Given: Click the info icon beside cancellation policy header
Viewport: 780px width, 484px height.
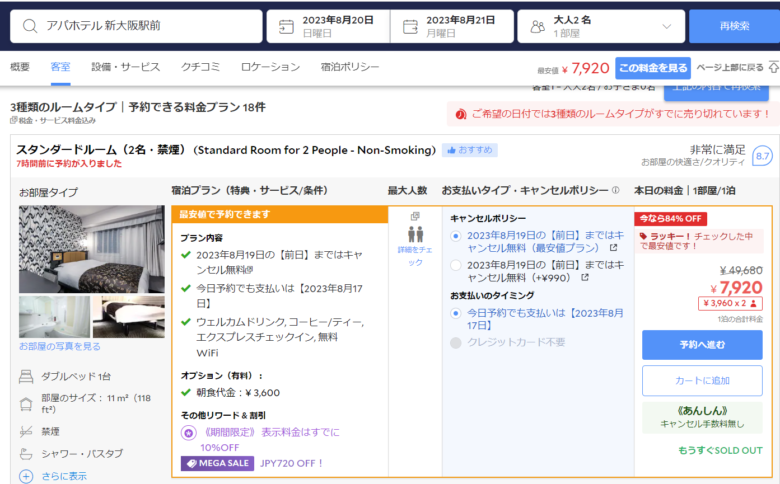Looking at the screenshot, I should click(615, 190).
